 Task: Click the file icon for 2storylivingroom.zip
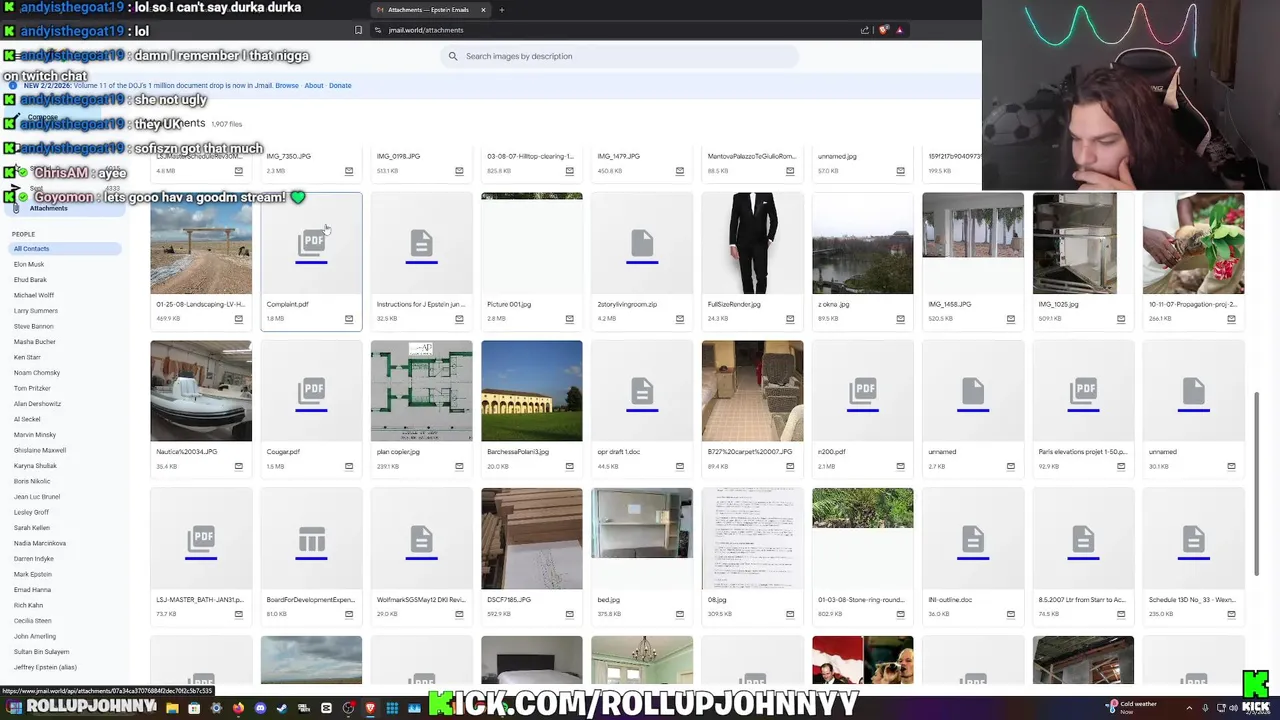(x=642, y=243)
